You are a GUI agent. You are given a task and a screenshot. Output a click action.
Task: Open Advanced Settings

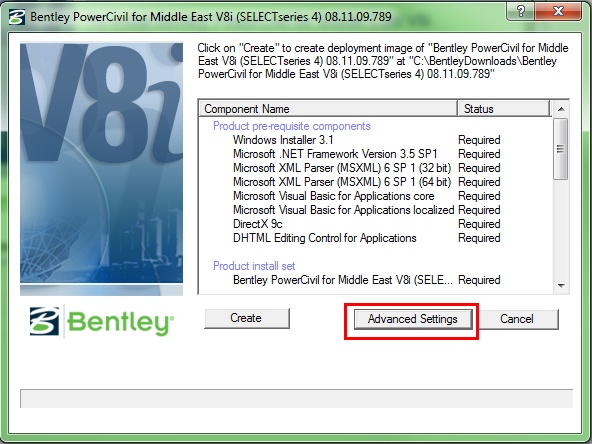[x=413, y=319]
